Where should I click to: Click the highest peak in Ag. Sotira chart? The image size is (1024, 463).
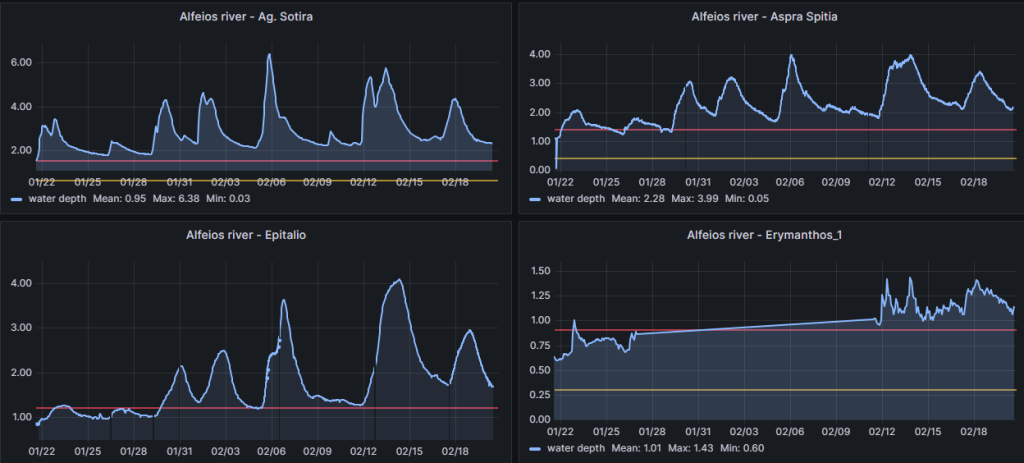click(269, 55)
